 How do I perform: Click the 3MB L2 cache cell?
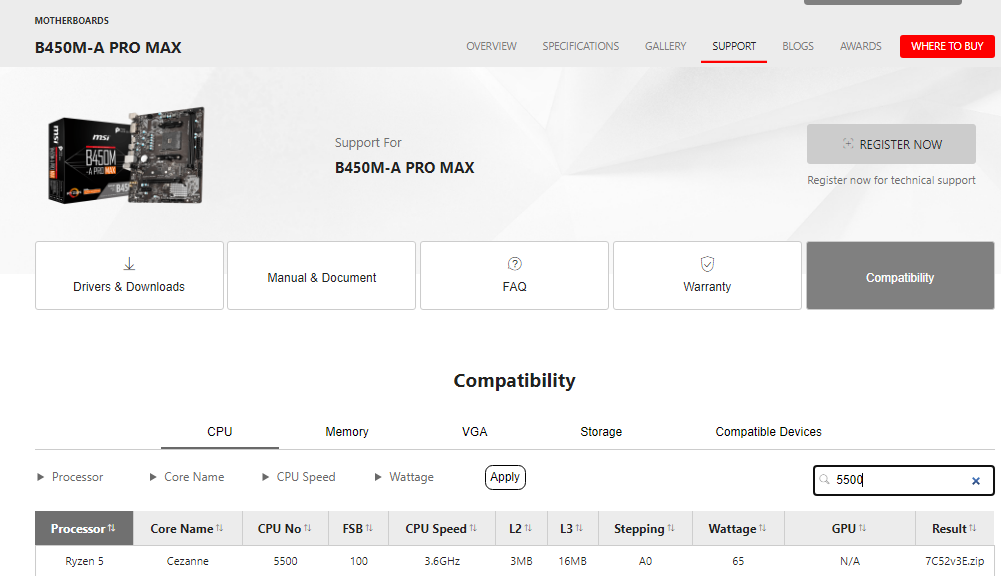click(521, 561)
